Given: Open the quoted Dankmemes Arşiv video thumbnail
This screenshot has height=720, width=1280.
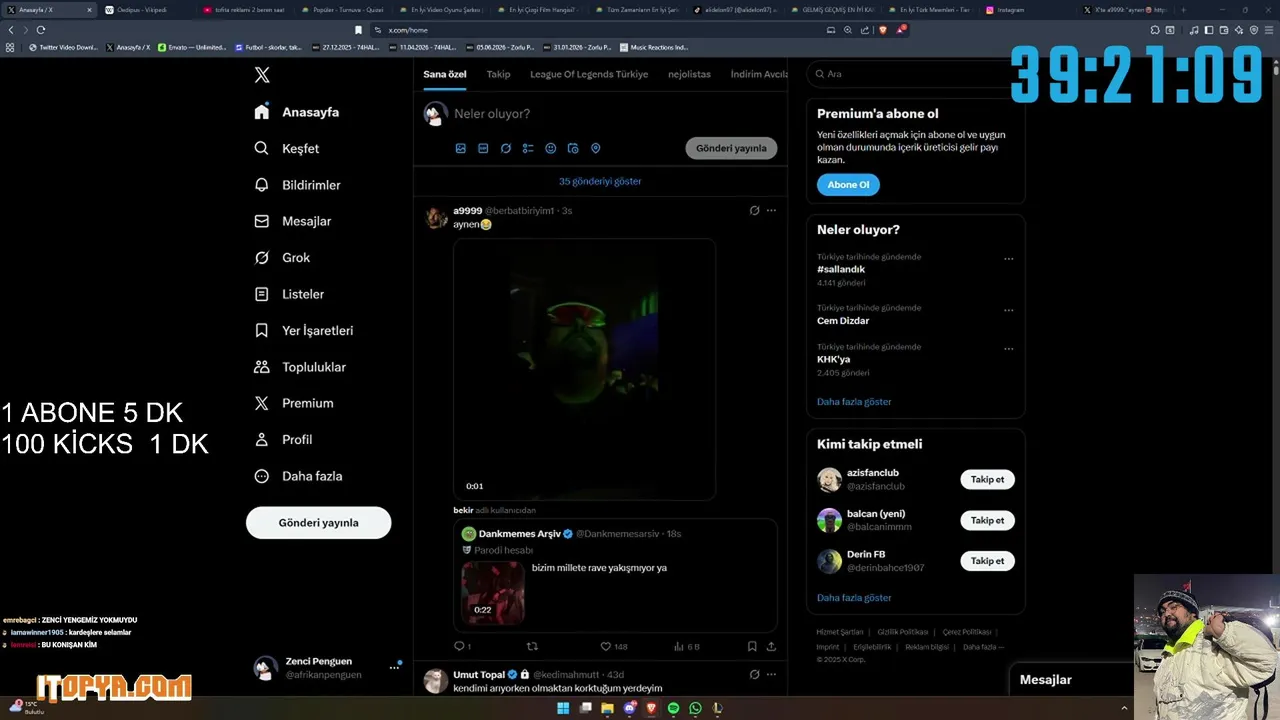Looking at the screenshot, I should pyautogui.click(x=493, y=592).
